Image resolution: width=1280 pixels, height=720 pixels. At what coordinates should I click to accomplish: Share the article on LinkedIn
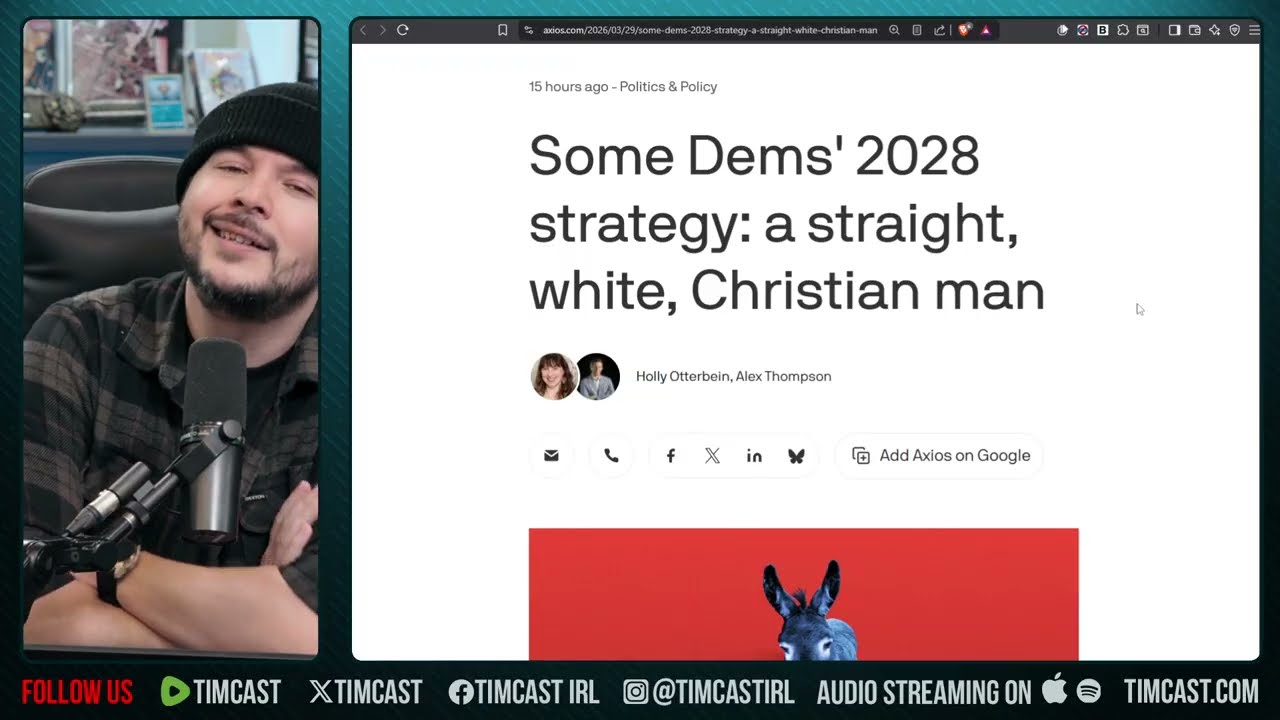[x=754, y=456]
